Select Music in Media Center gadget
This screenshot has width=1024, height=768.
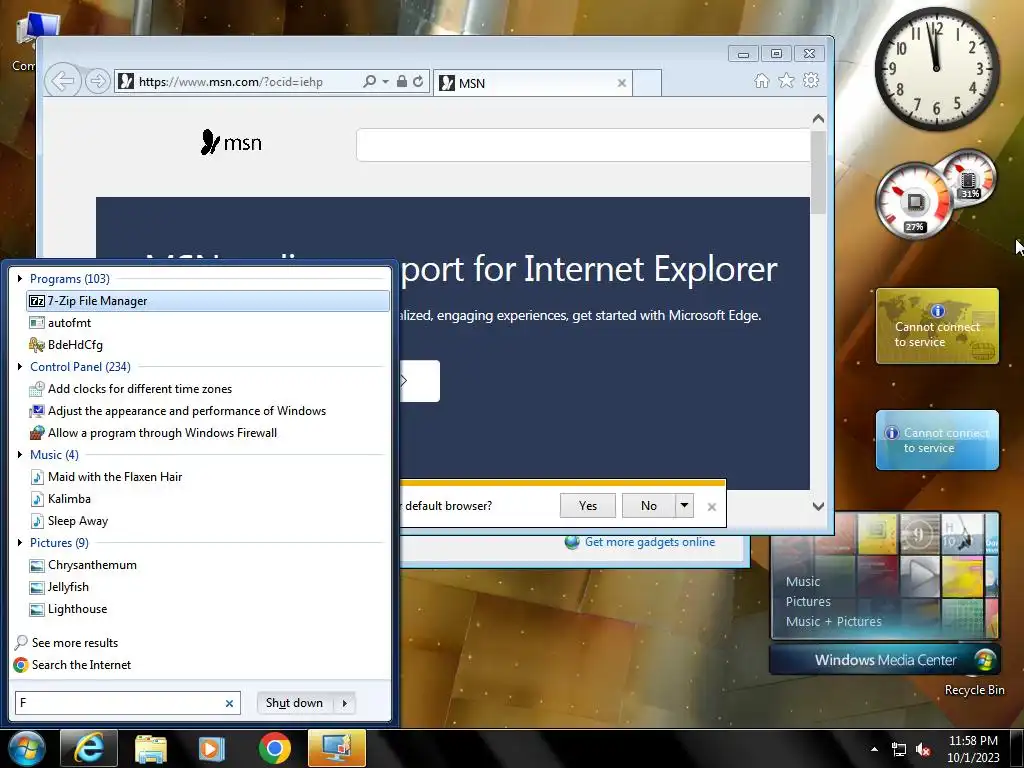click(803, 581)
